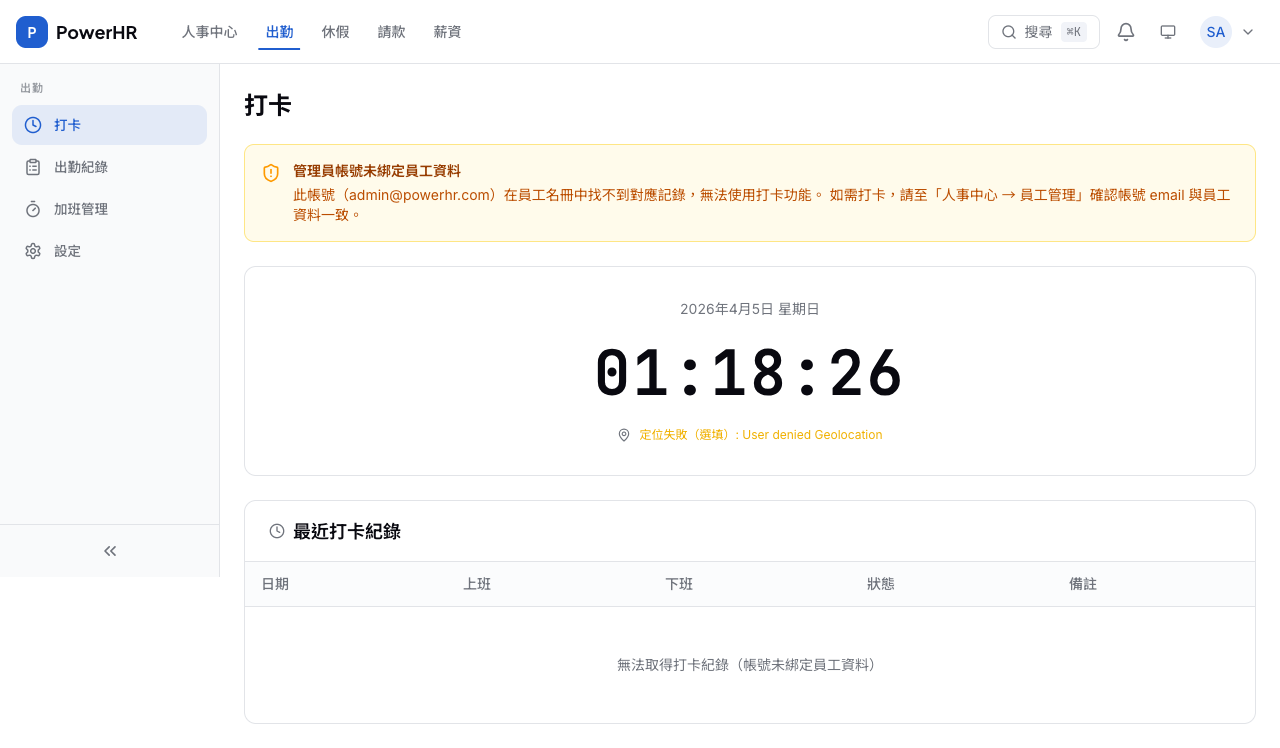The width and height of the screenshot is (1280, 748).
Task: Click the PowerHR logo icon
Action: [x=31, y=31]
